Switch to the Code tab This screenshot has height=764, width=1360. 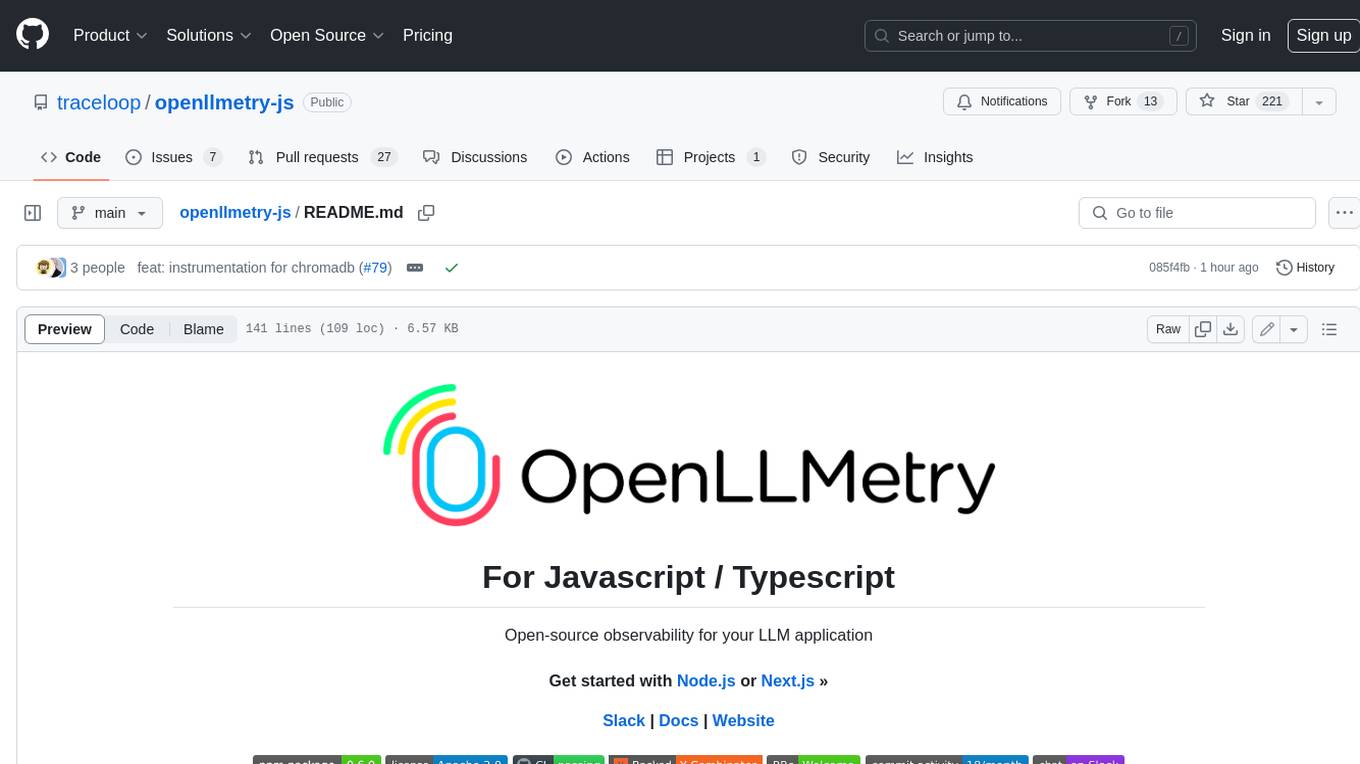pyautogui.click(x=71, y=157)
